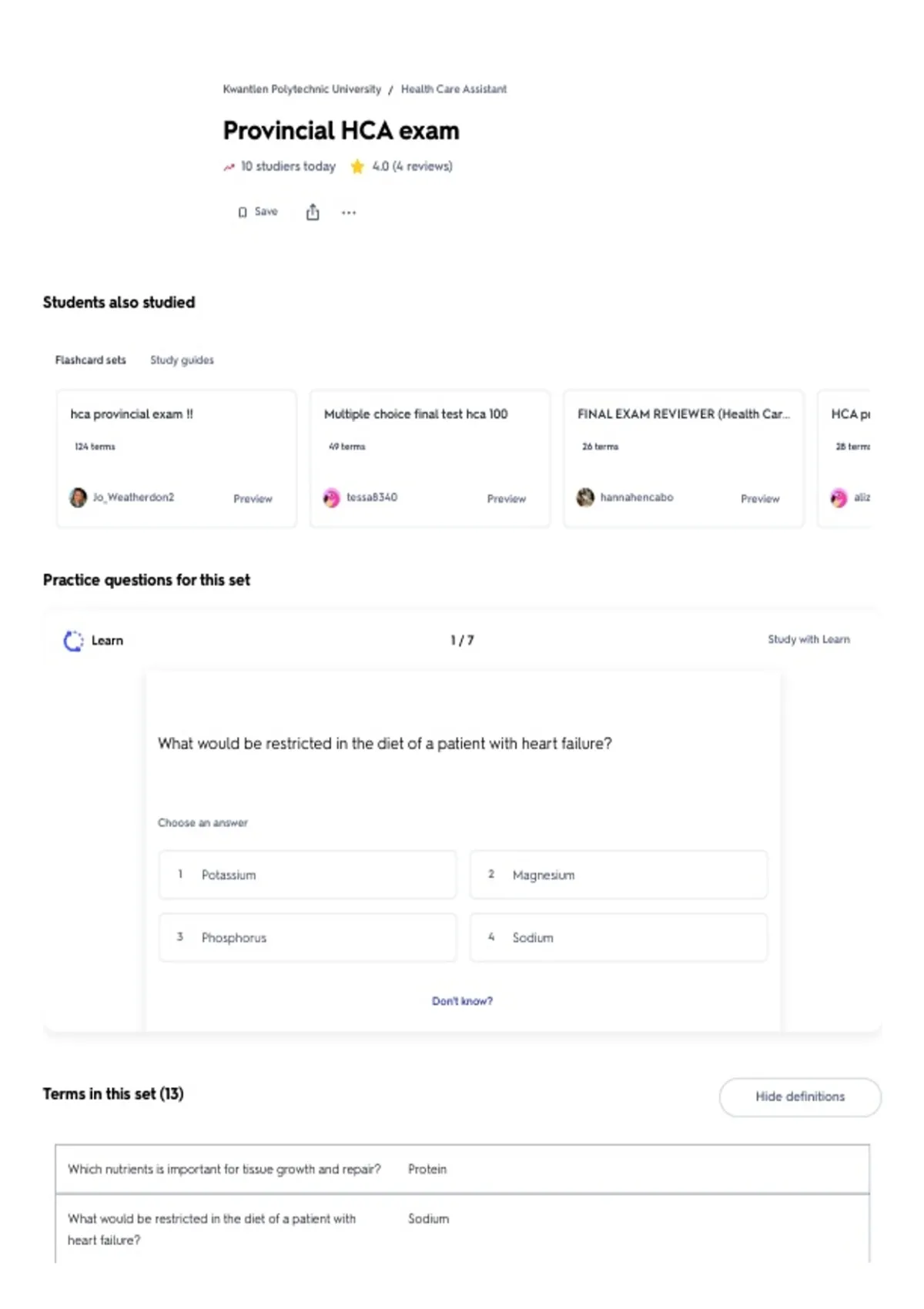Open Study with Learn link
The image size is (924, 1309).
tap(808, 639)
